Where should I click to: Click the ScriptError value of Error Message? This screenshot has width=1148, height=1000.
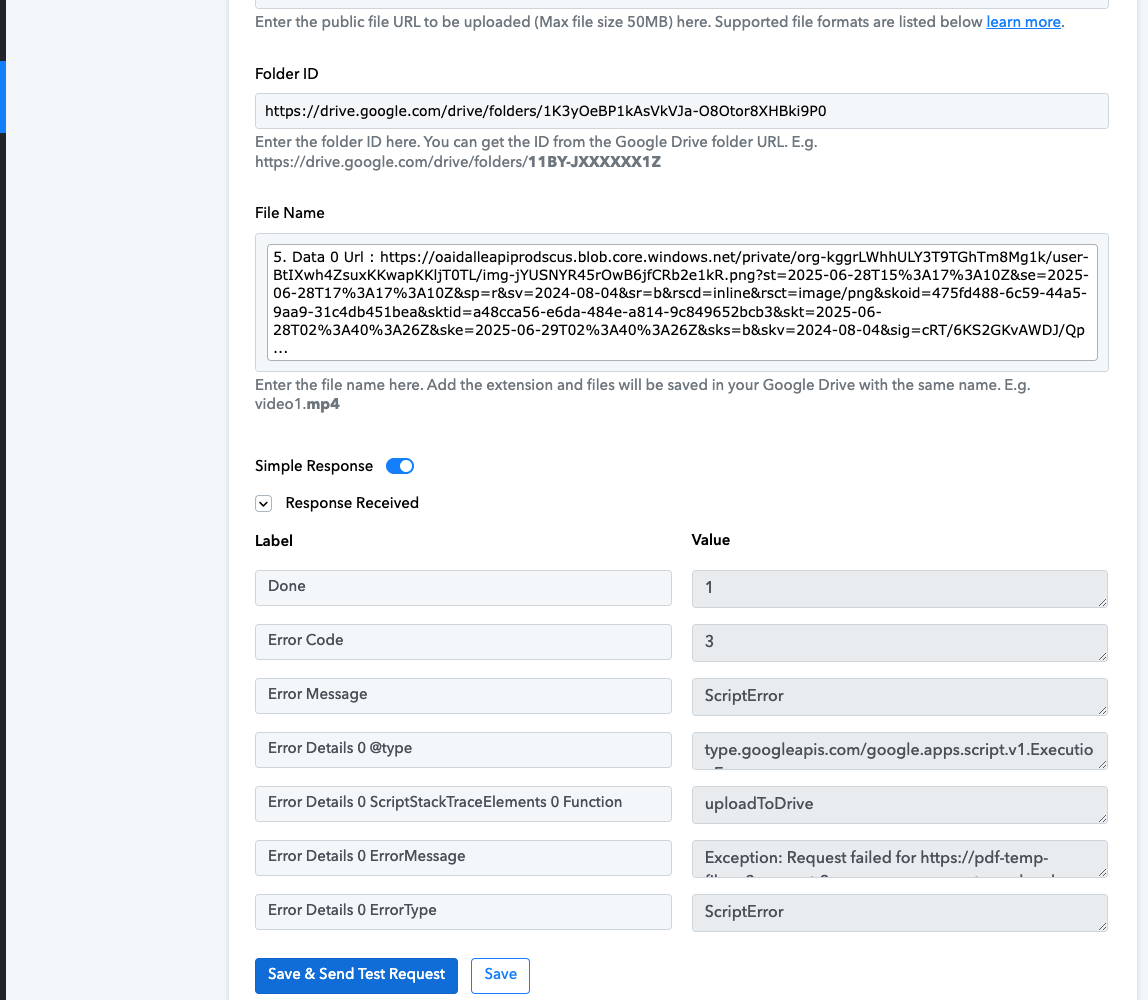coord(898,696)
